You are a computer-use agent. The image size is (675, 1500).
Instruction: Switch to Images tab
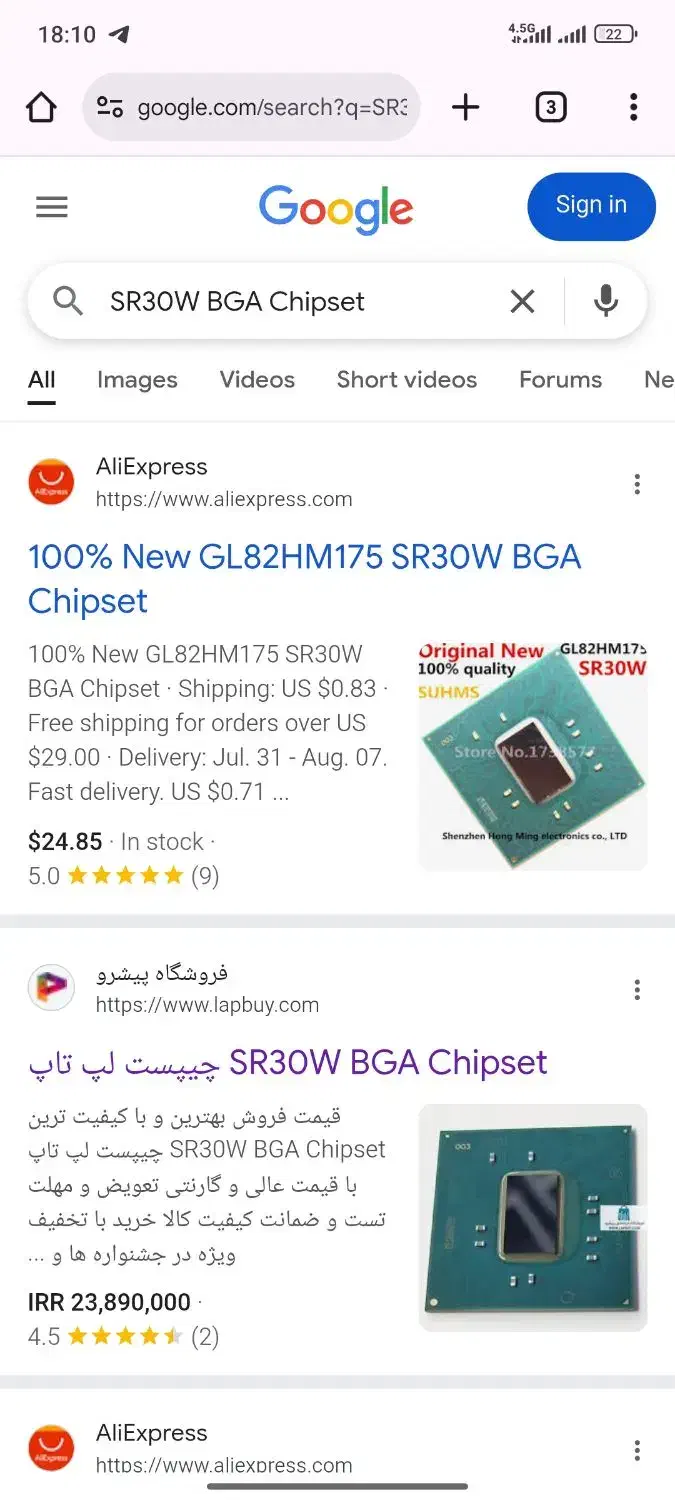point(137,380)
